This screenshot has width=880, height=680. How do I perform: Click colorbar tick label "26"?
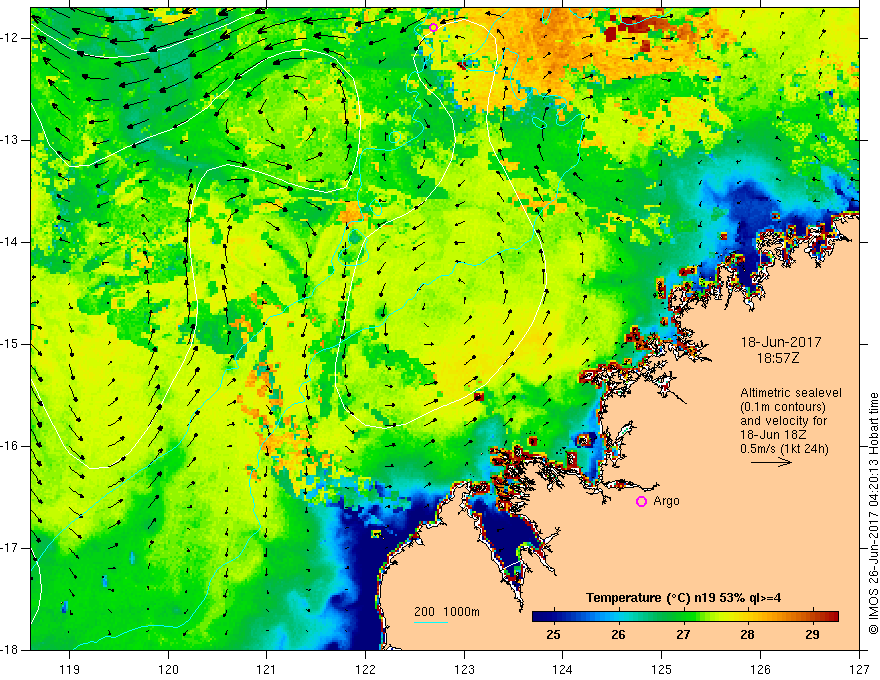[618, 635]
